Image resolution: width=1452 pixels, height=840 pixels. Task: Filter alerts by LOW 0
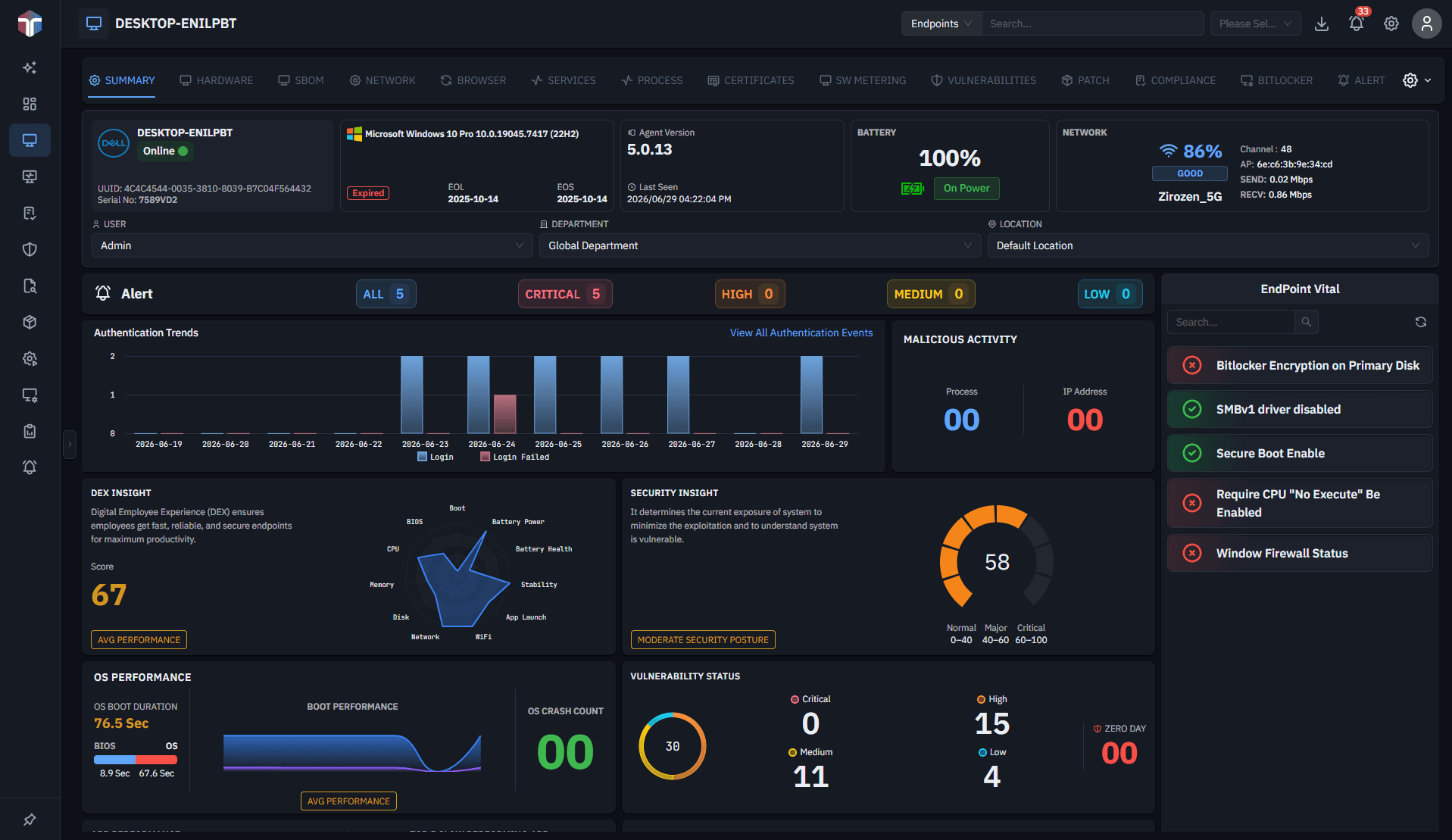1110,294
